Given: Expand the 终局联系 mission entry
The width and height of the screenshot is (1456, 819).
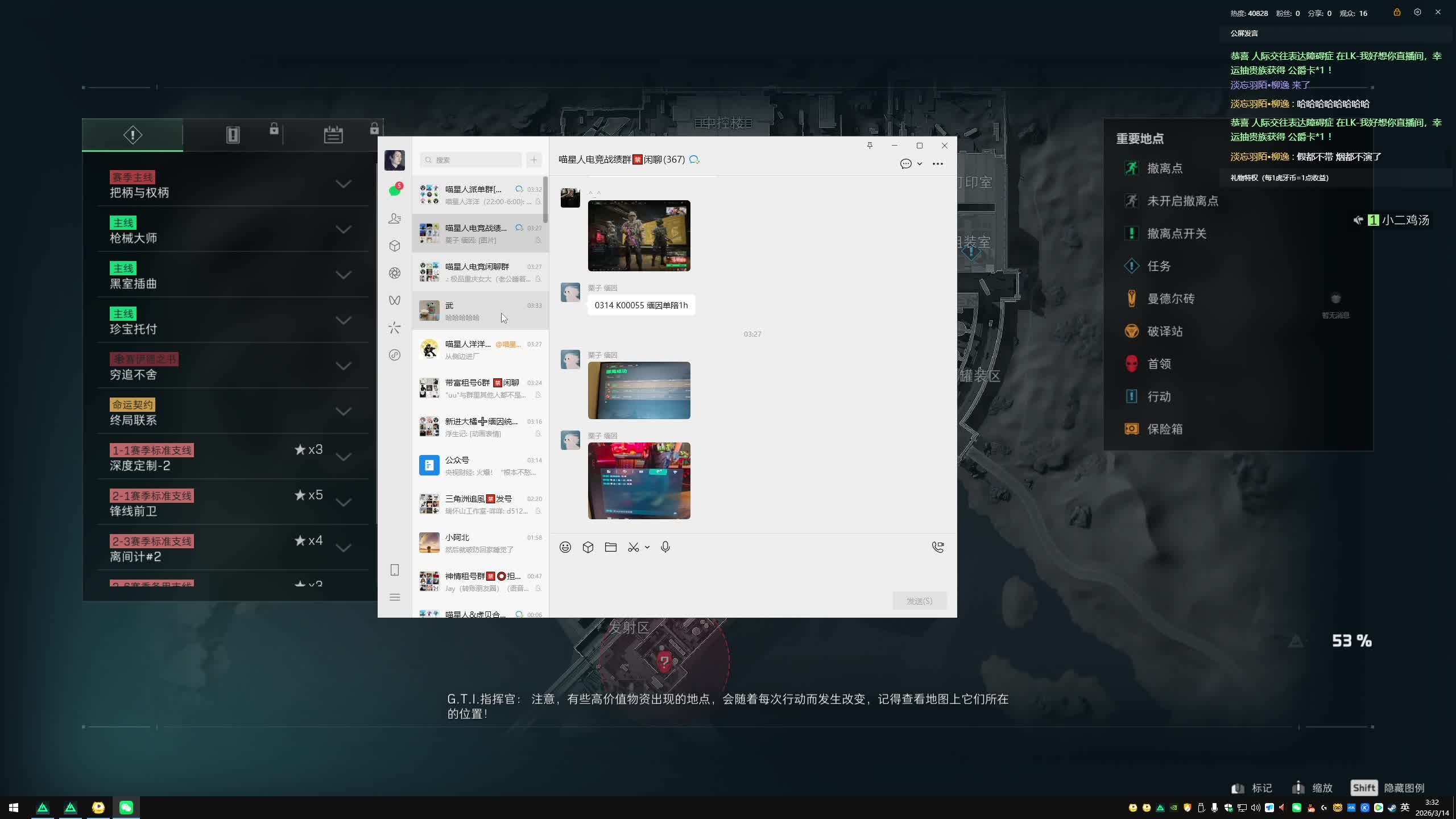Looking at the screenshot, I should [x=343, y=412].
